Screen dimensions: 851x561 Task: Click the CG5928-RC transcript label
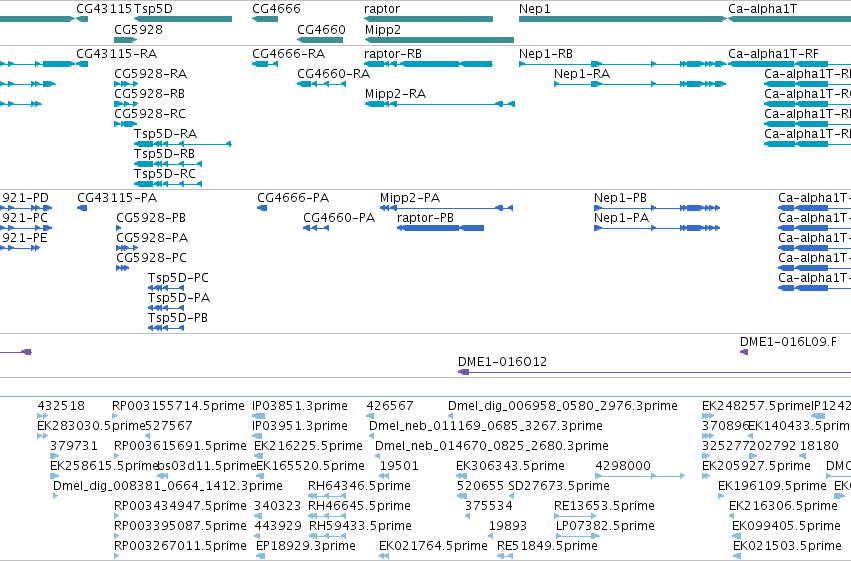click(150, 114)
